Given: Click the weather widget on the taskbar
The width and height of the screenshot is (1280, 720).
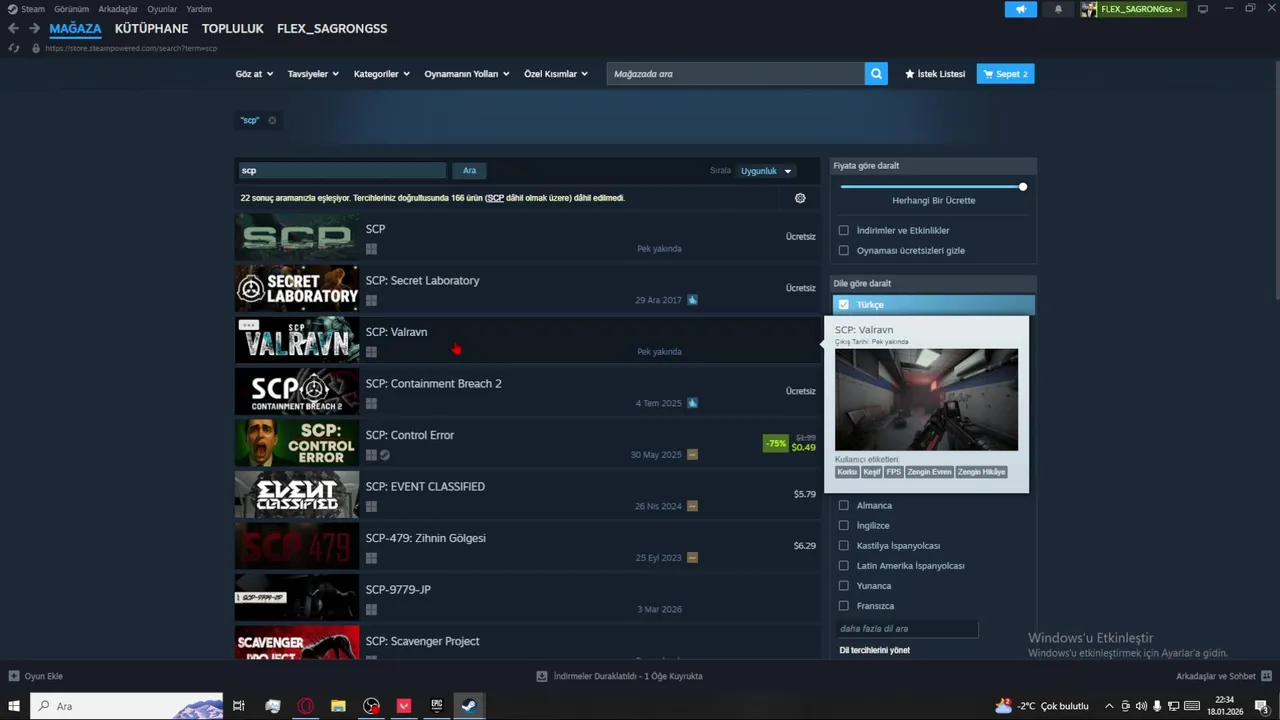Looking at the screenshot, I should click(x=1041, y=706).
